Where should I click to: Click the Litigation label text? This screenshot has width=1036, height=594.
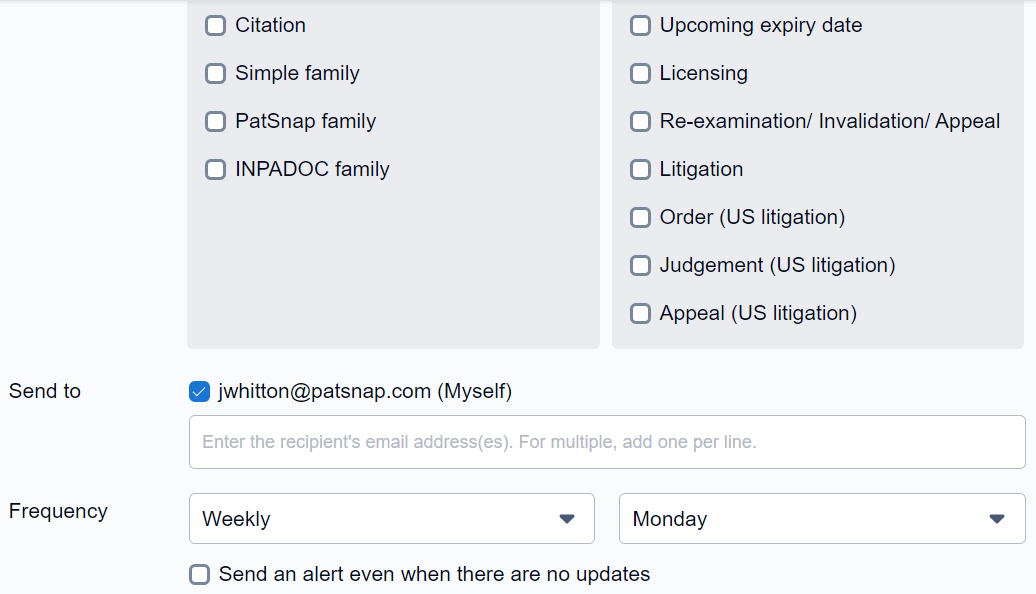pyautogui.click(x=701, y=170)
